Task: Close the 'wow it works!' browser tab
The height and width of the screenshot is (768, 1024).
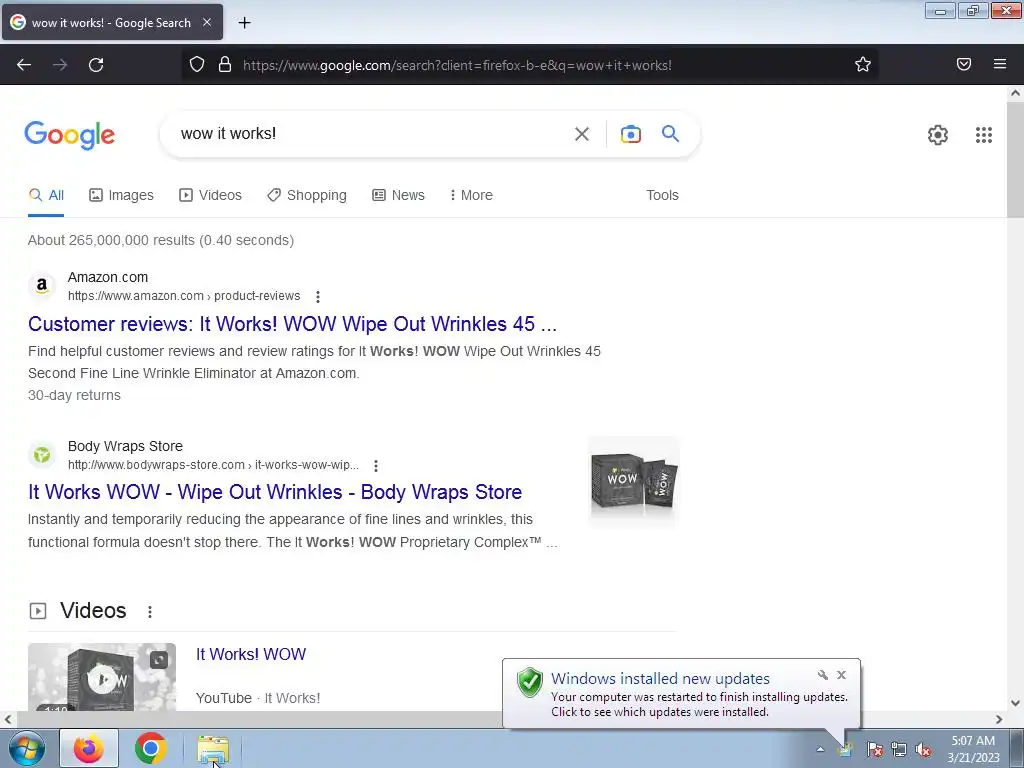Action: click(x=207, y=22)
